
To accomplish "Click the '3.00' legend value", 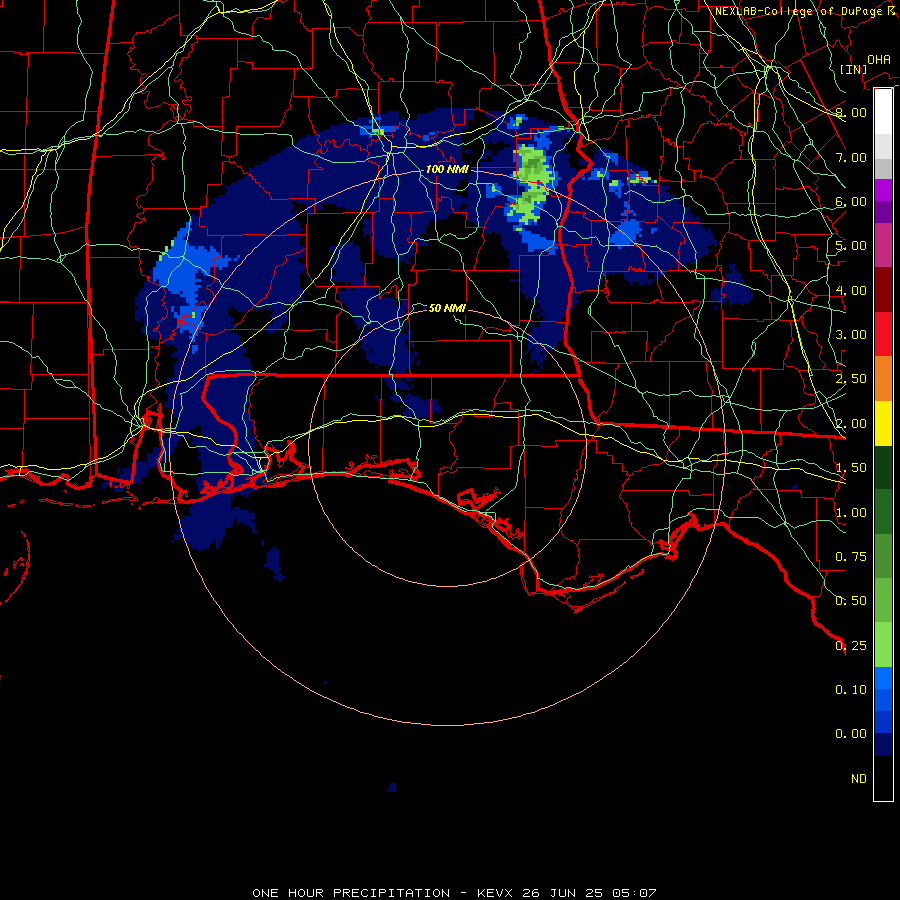I will point(851,335).
